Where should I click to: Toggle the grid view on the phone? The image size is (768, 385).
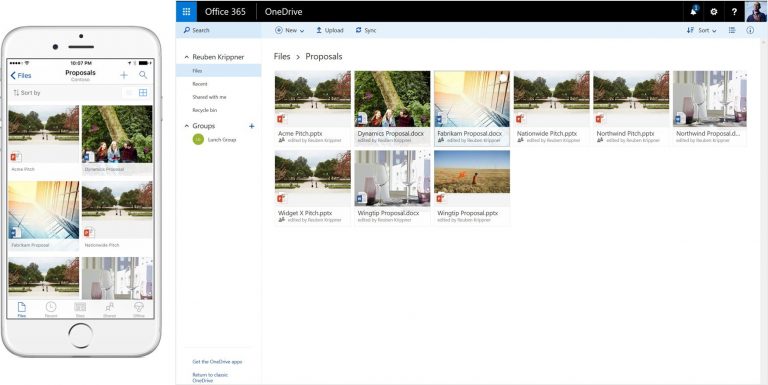(143, 93)
